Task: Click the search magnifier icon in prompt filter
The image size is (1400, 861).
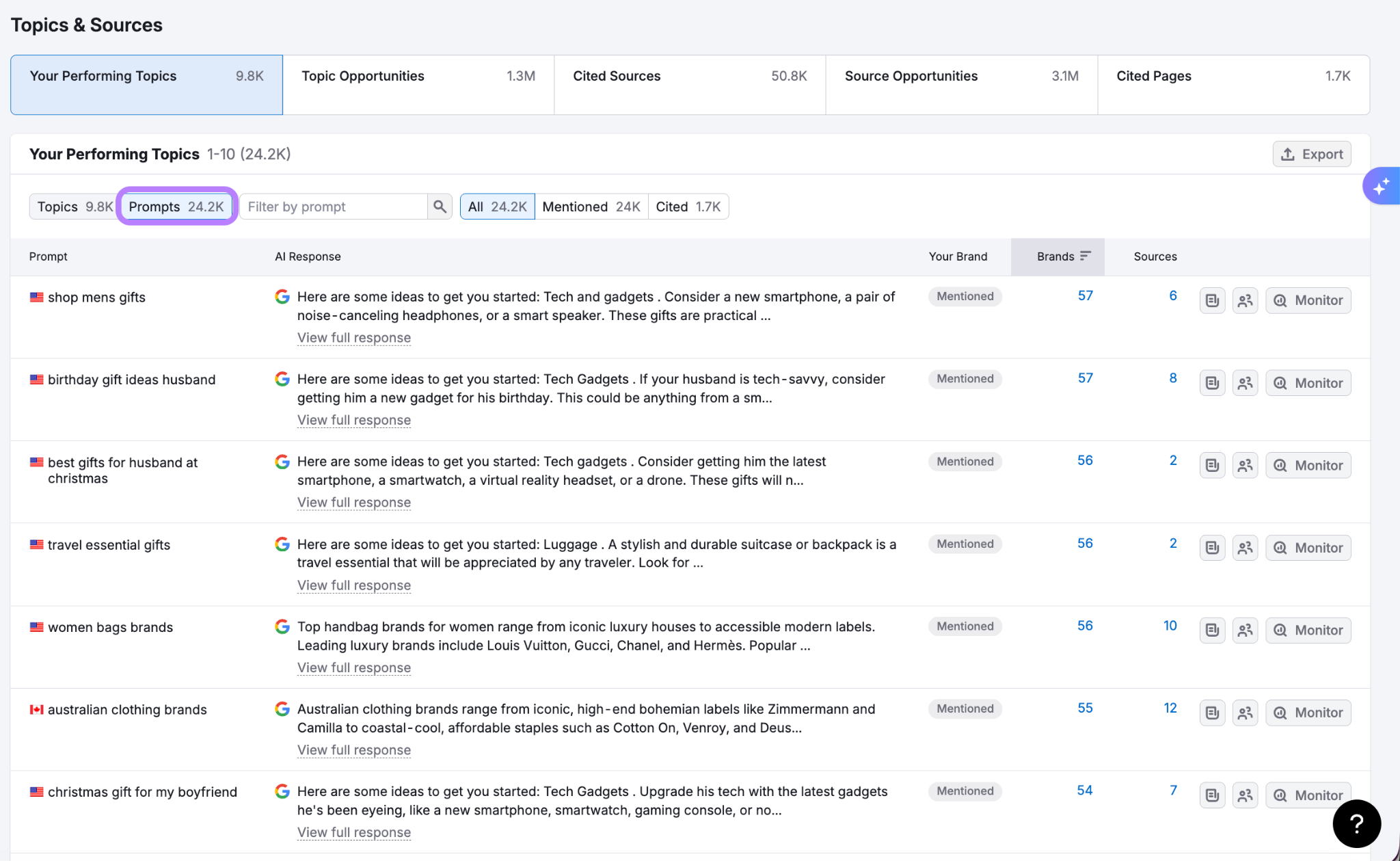Action: tap(440, 207)
